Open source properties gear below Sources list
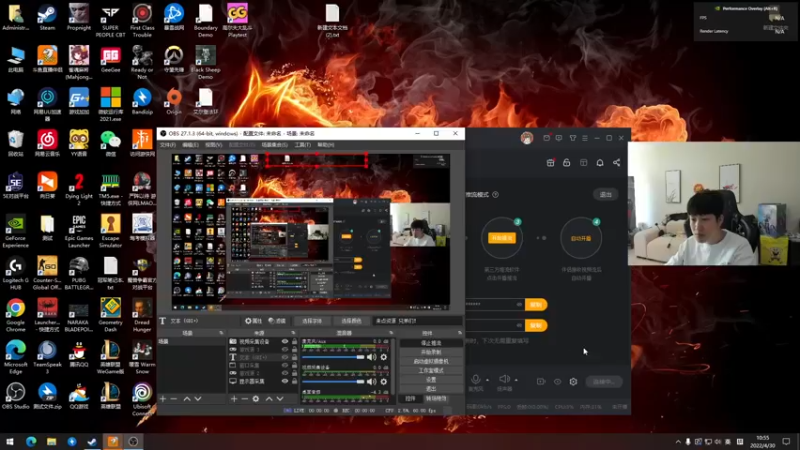Viewport: 800px width, 450px height. point(256,398)
